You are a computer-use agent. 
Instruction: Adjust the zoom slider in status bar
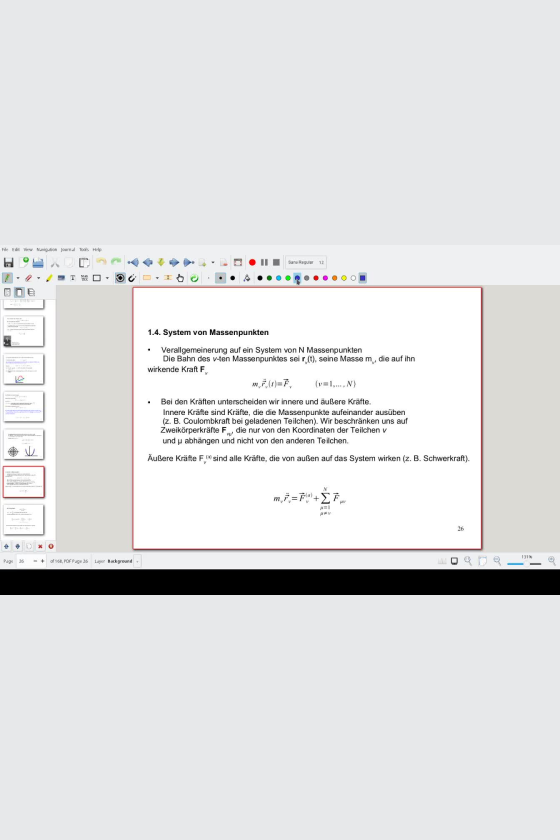524,563
